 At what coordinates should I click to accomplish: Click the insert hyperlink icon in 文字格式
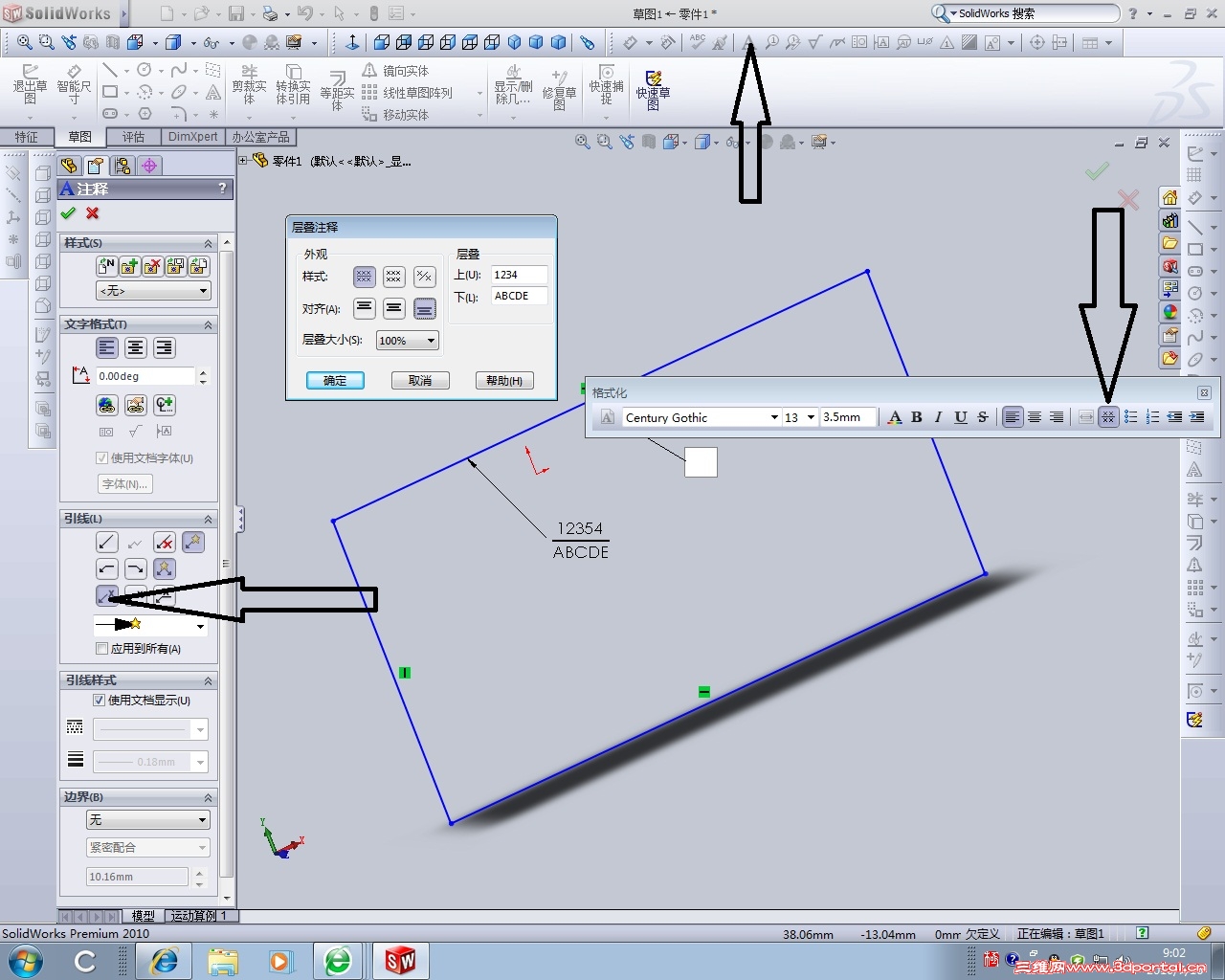click(107, 406)
